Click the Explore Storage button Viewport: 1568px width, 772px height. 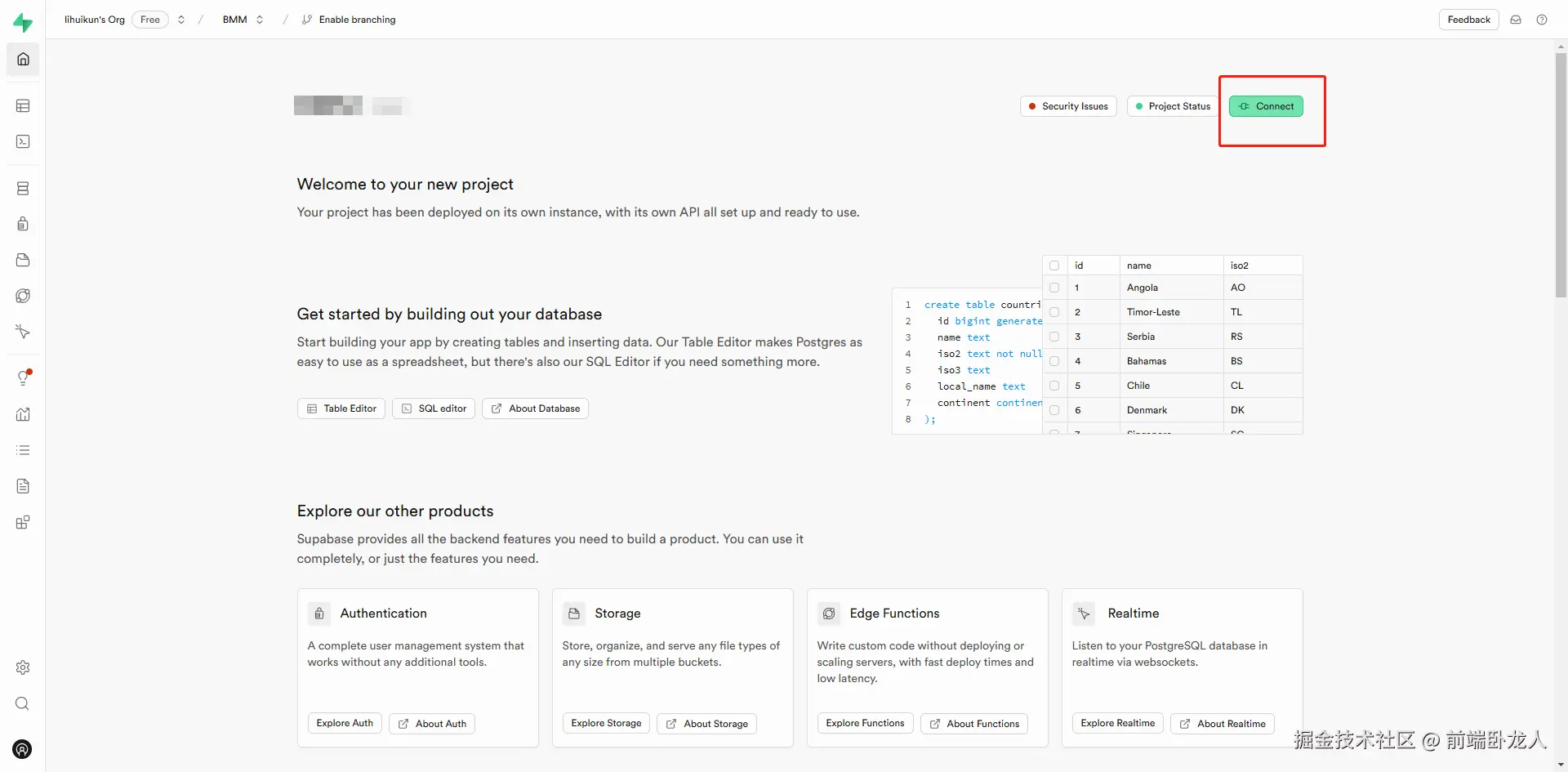point(606,723)
